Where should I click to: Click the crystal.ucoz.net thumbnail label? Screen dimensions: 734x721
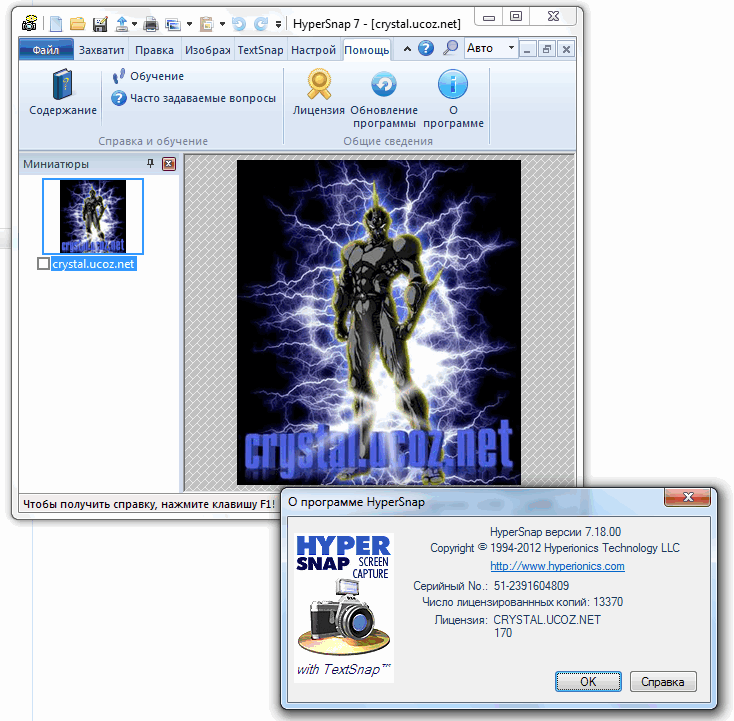pyautogui.click(x=93, y=264)
